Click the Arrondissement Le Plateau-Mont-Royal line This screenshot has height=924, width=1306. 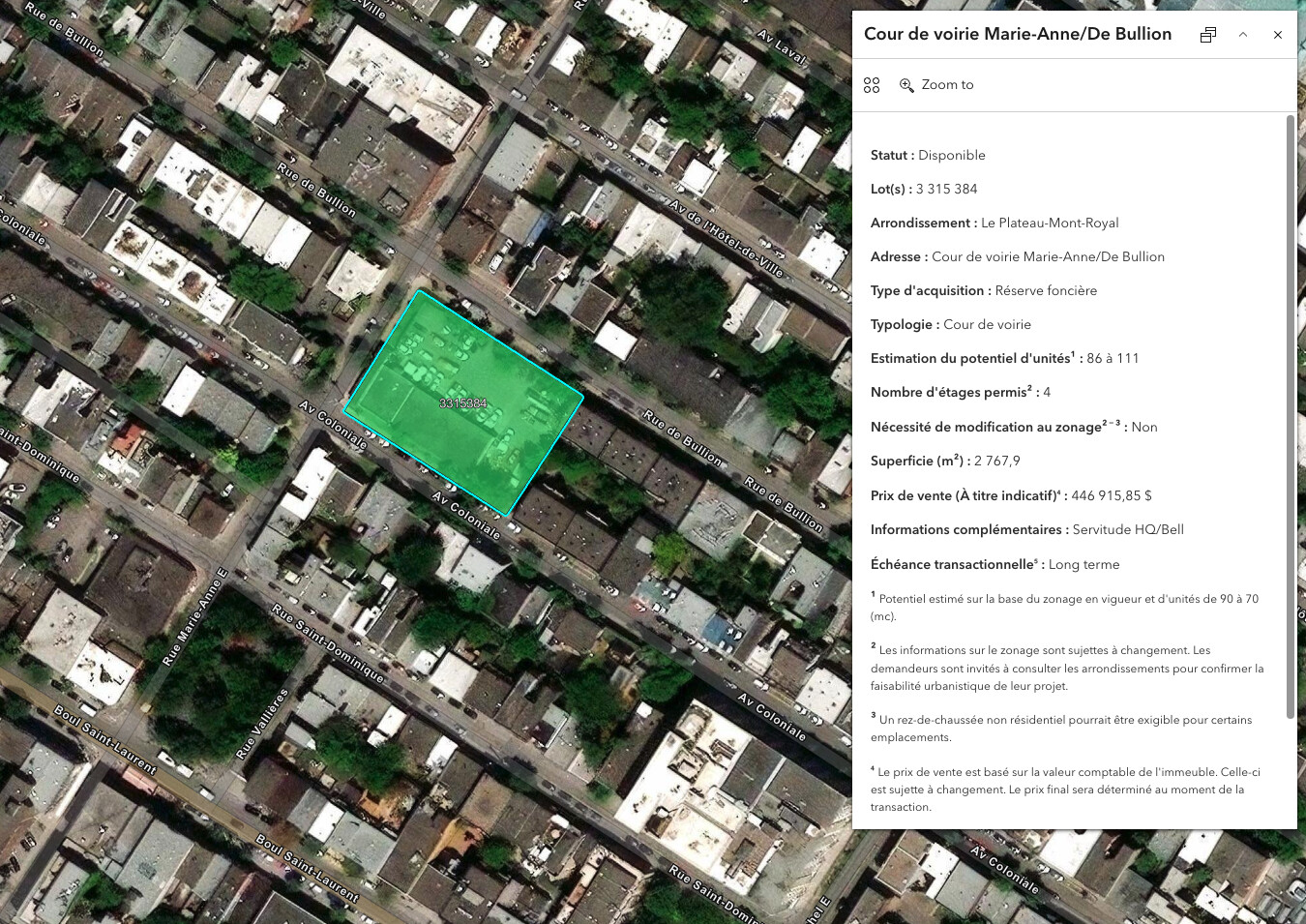pyautogui.click(x=994, y=223)
